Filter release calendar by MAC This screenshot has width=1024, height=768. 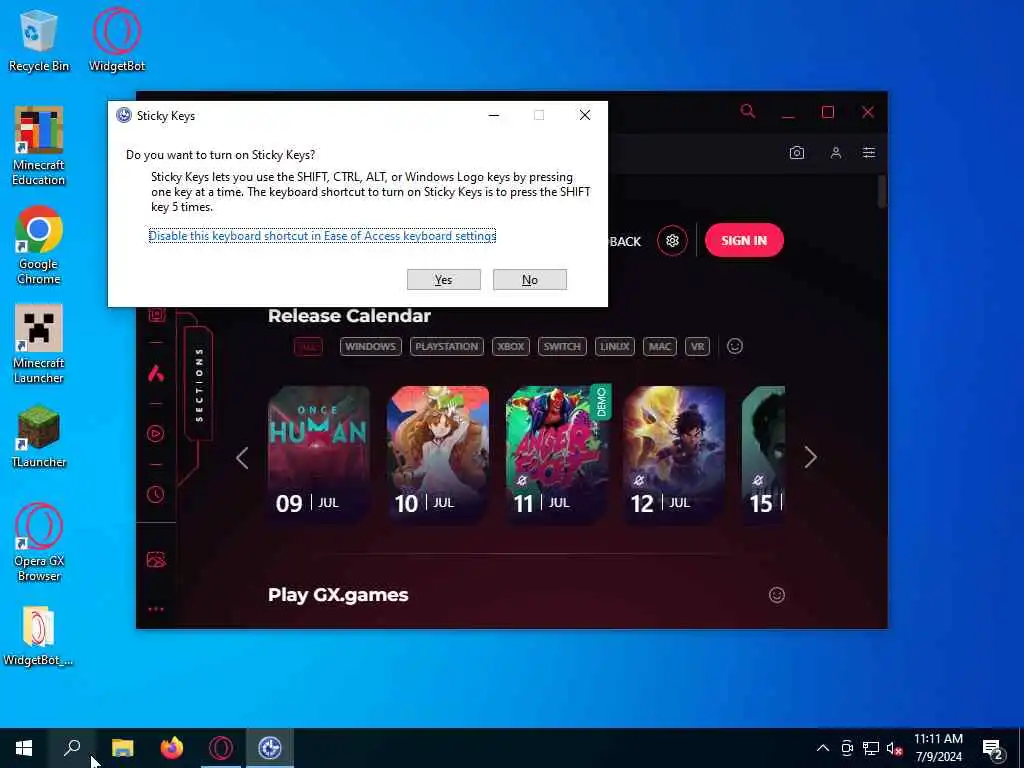(660, 347)
